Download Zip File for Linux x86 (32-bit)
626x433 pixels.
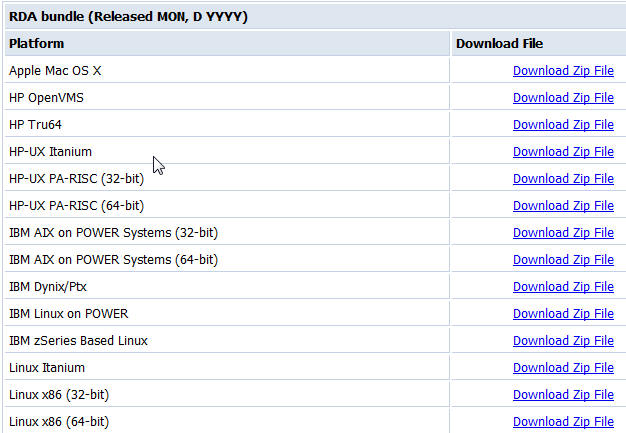coord(563,395)
